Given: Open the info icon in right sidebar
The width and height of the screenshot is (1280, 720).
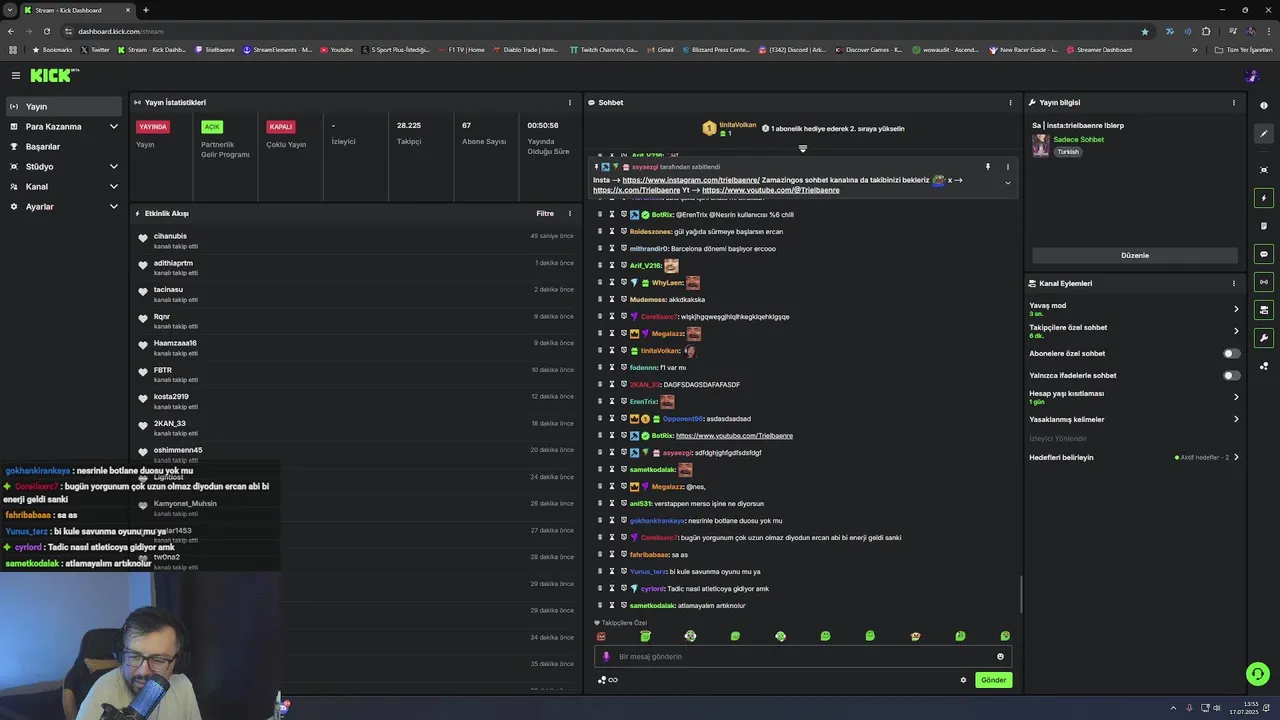Looking at the screenshot, I should [1264, 106].
